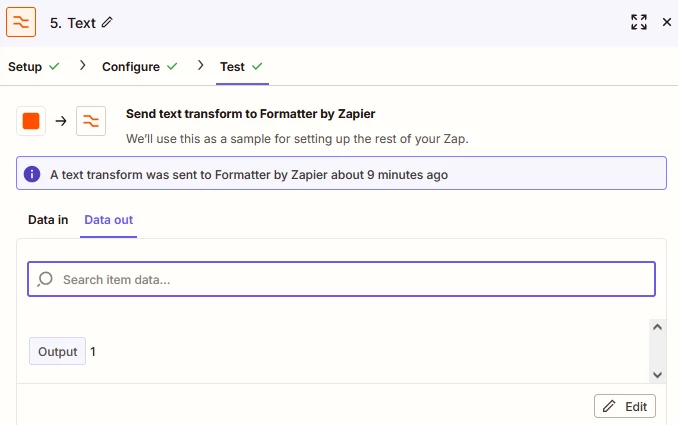Viewport: 678px width, 425px height.
Task: Close the step editor panel
Action: coord(667,22)
